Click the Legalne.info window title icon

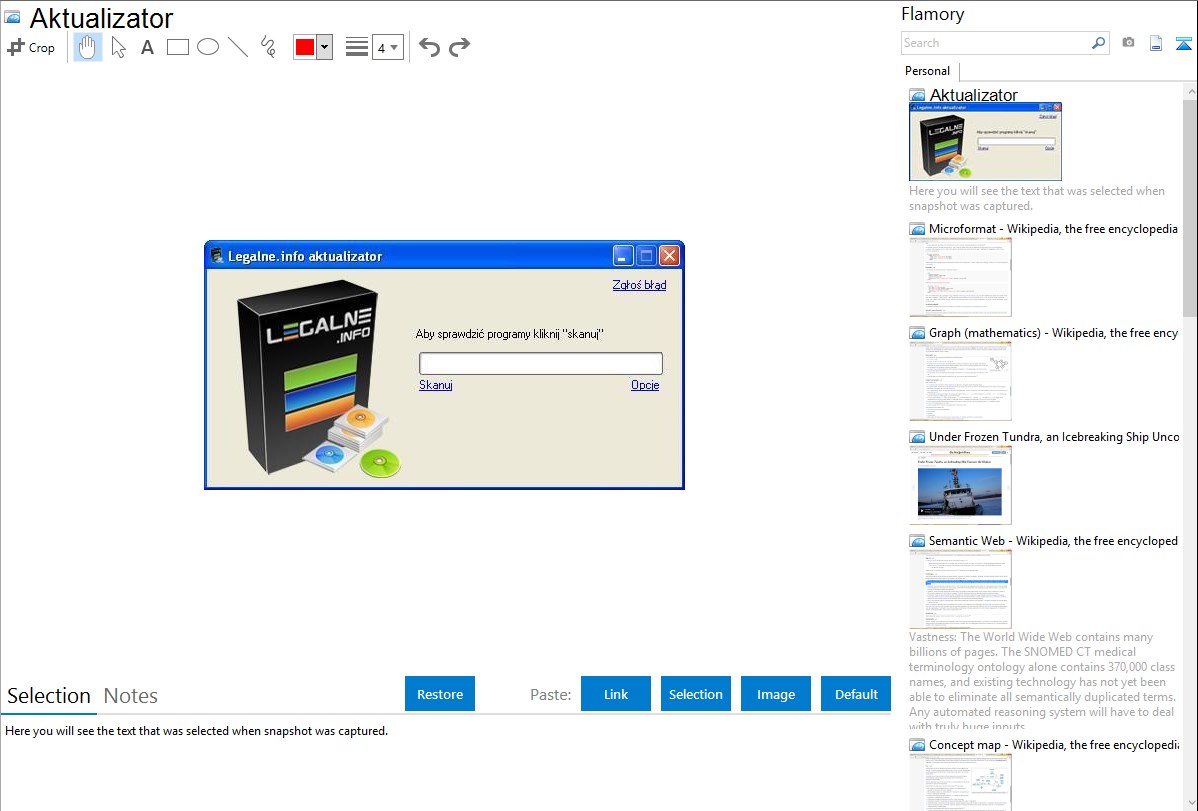point(217,256)
